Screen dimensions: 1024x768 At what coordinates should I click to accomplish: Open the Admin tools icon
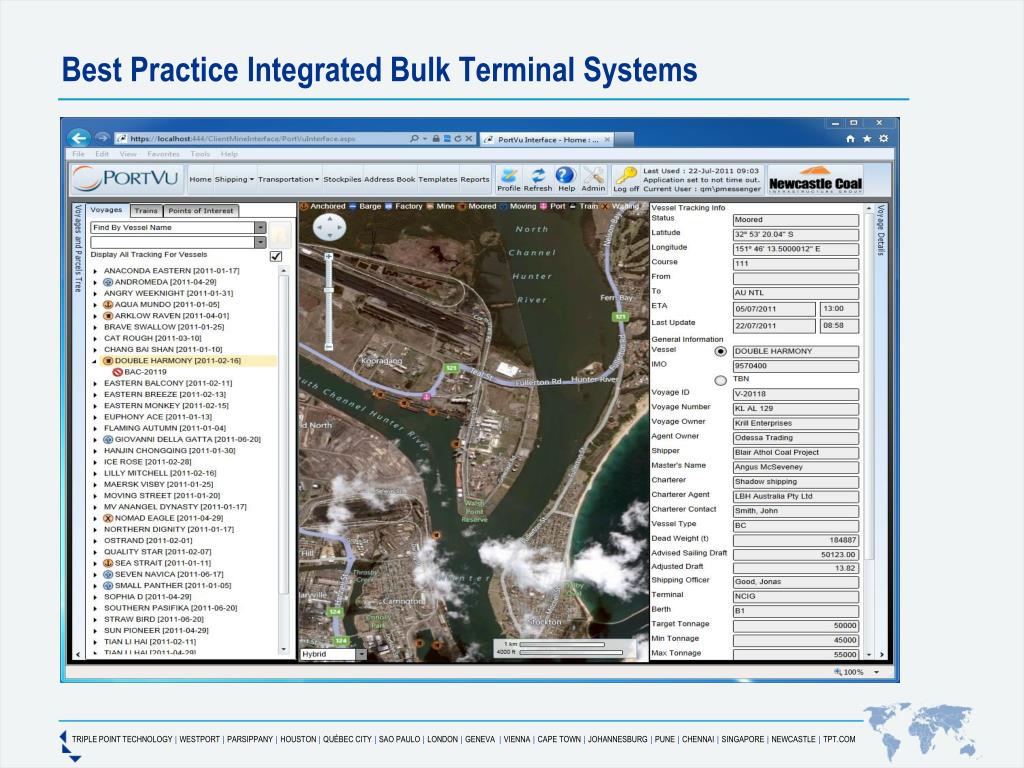[593, 175]
